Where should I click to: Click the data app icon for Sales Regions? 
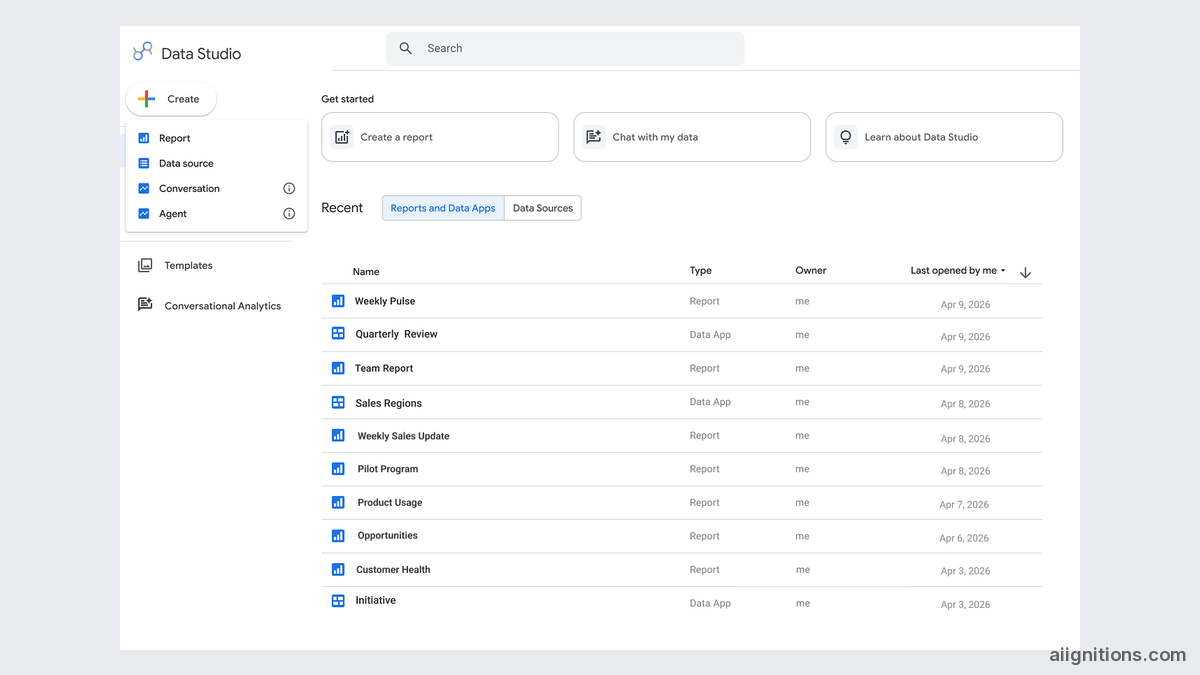(338, 402)
